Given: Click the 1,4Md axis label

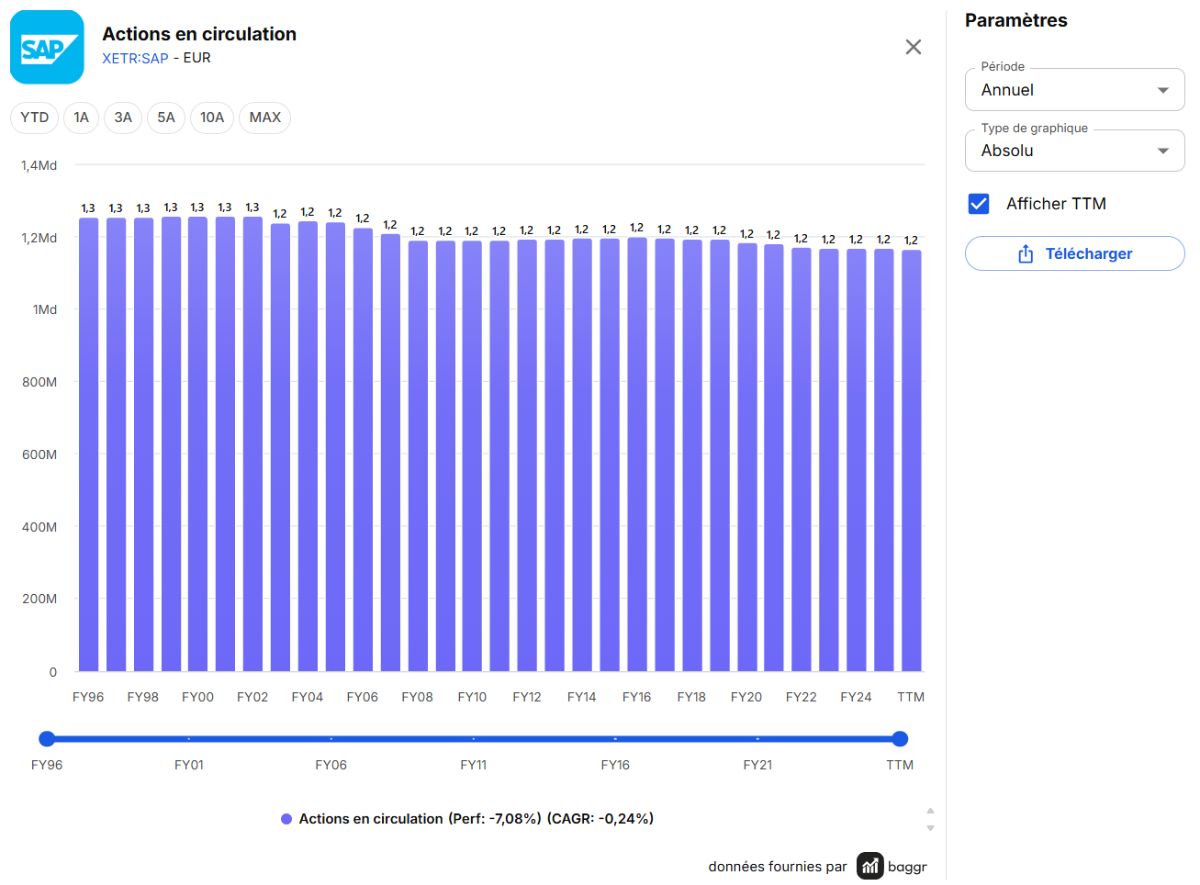Looking at the screenshot, I should [39, 165].
